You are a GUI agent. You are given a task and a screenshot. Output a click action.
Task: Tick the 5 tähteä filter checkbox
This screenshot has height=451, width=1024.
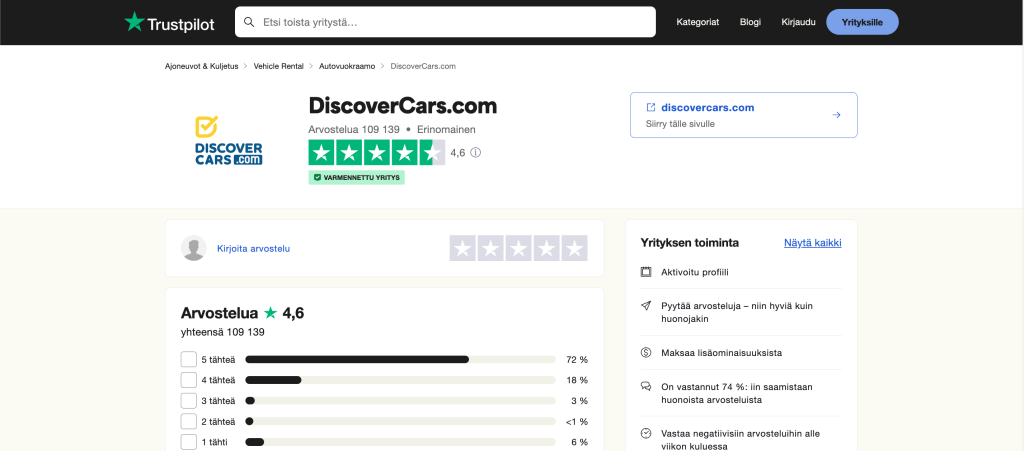click(189, 359)
